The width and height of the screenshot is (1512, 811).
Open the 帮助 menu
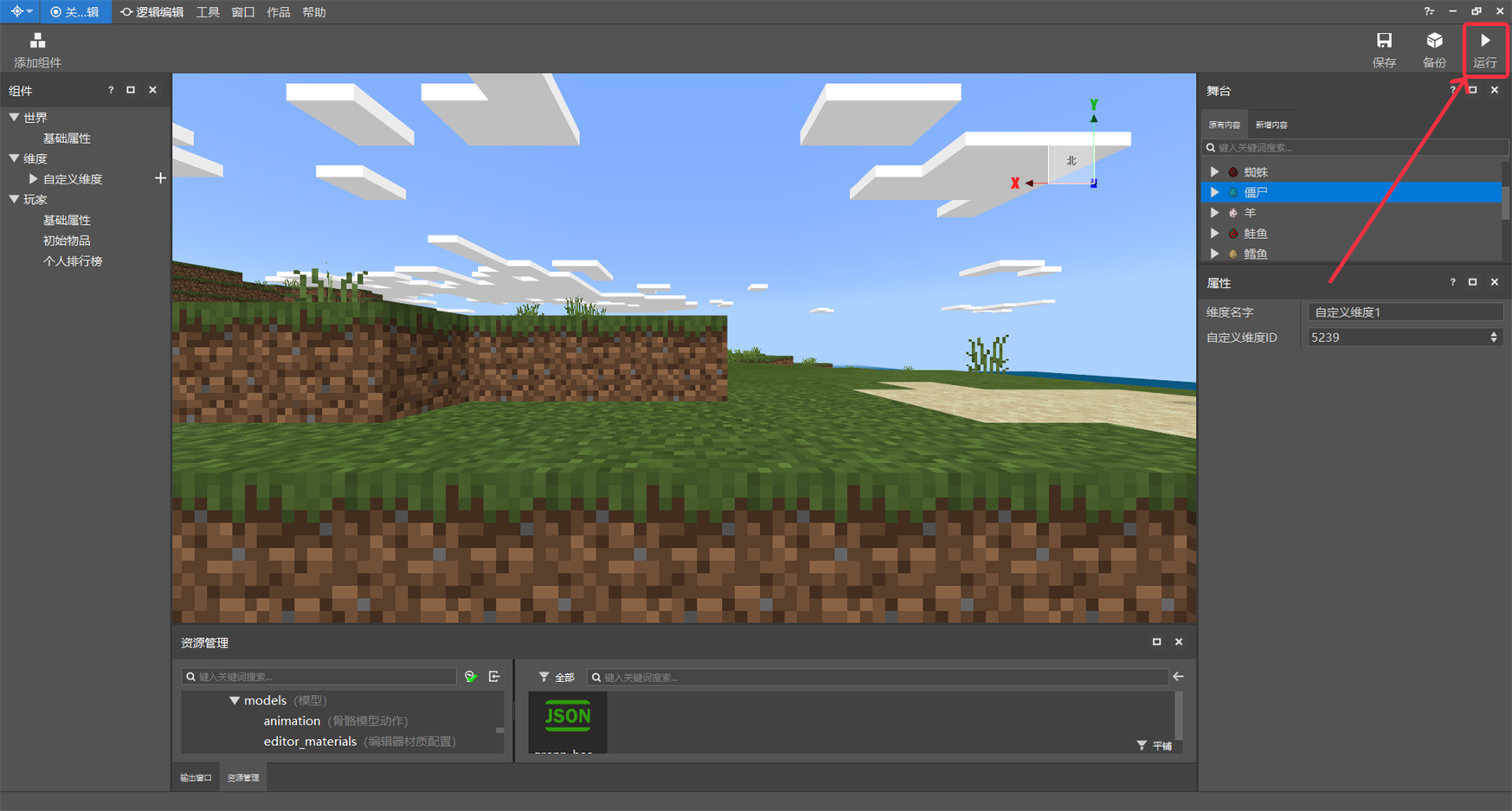click(x=314, y=12)
